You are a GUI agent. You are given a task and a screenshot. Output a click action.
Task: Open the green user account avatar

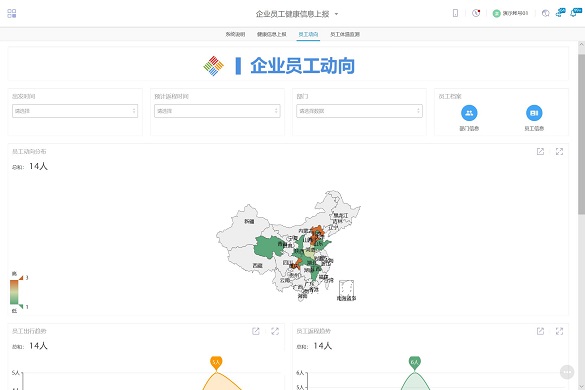[x=496, y=13]
